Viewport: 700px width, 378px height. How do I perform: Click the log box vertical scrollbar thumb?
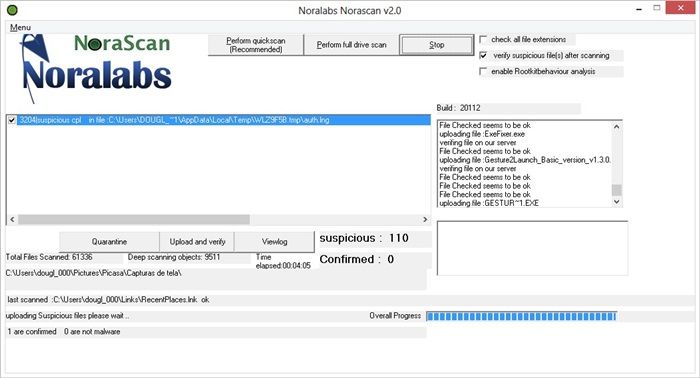(x=617, y=190)
